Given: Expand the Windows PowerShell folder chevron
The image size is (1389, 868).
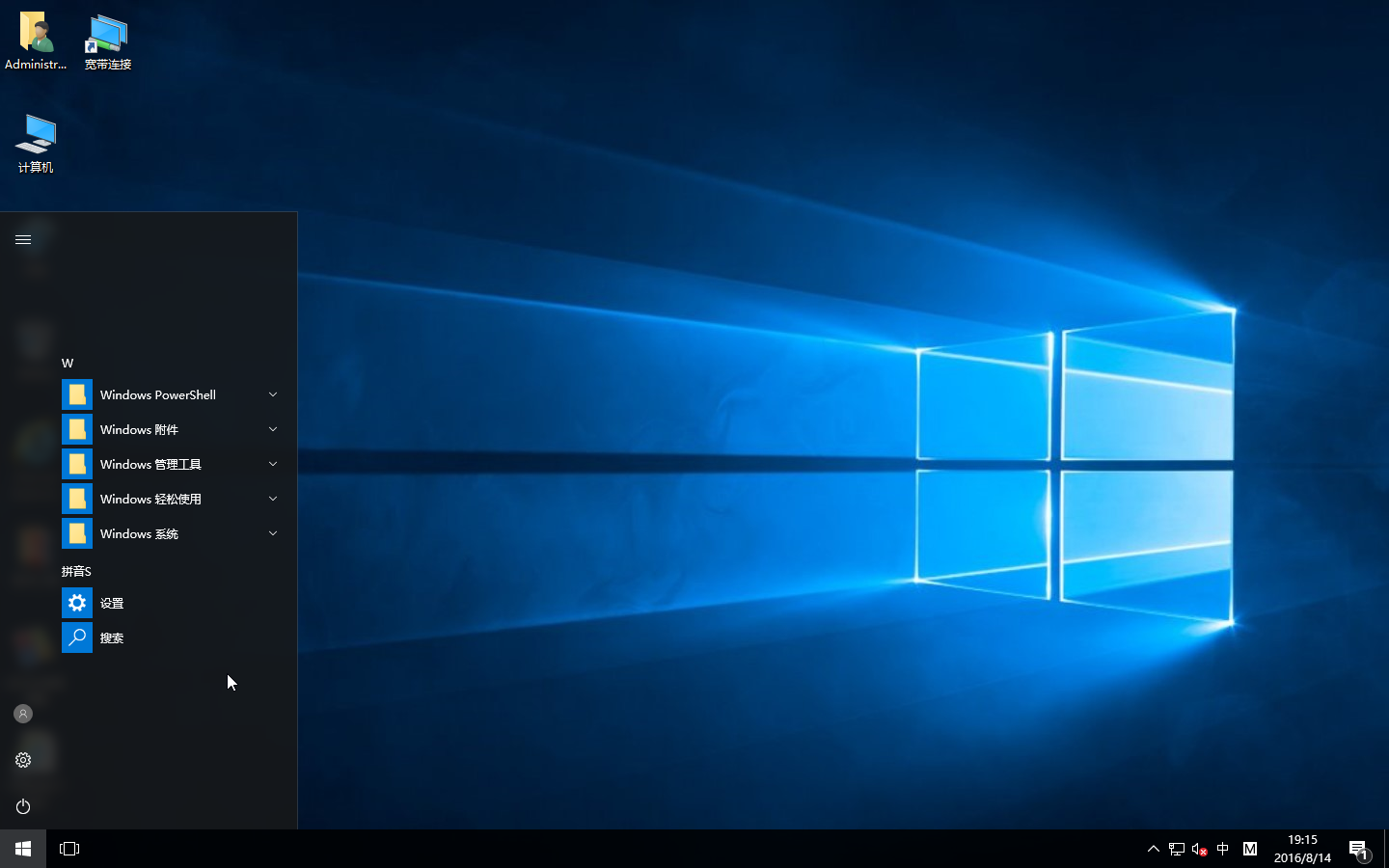Looking at the screenshot, I should click(273, 394).
